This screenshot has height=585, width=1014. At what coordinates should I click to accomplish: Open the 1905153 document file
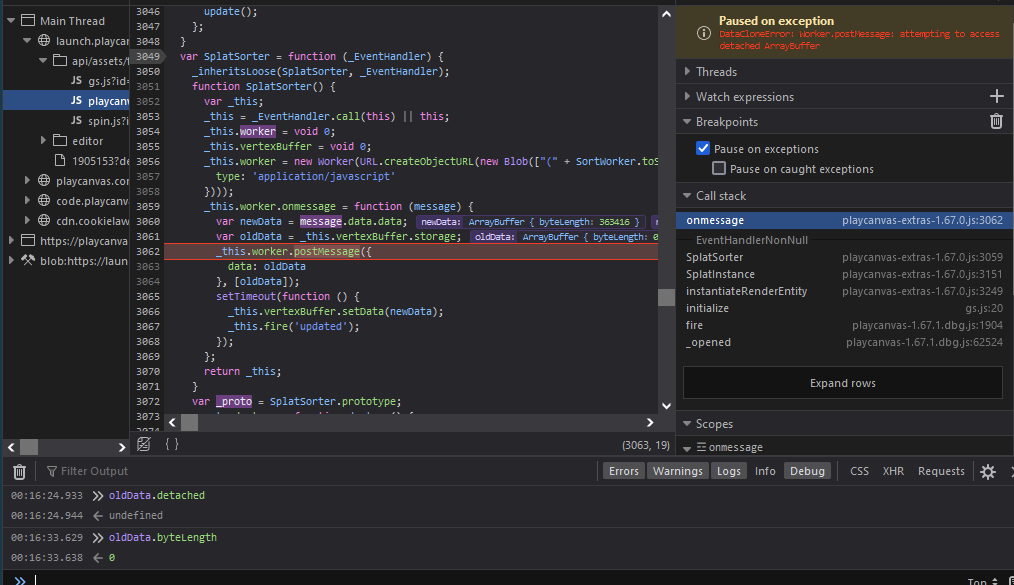coord(92,161)
